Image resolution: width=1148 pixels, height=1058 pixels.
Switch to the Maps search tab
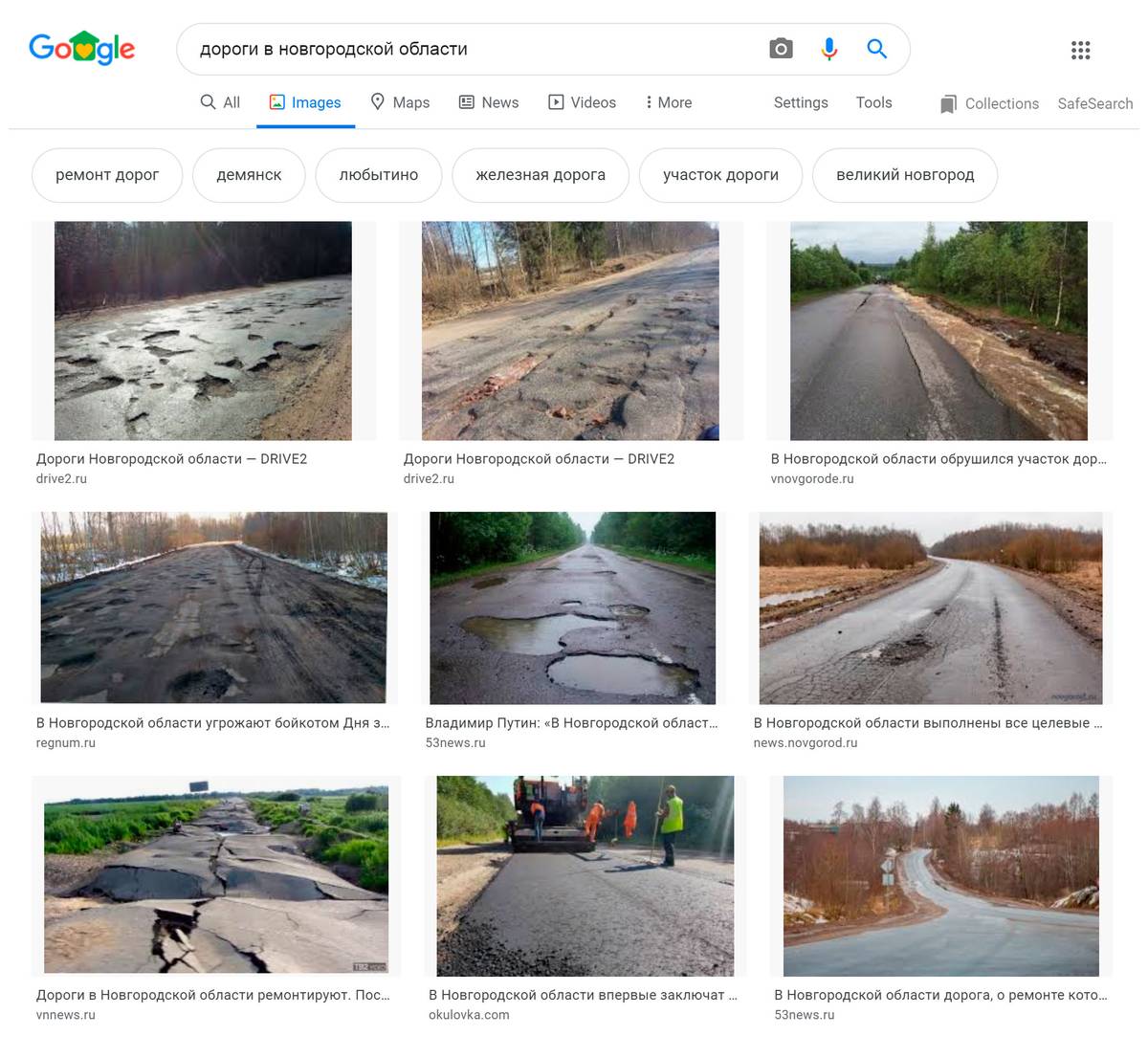[x=400, y=102]
